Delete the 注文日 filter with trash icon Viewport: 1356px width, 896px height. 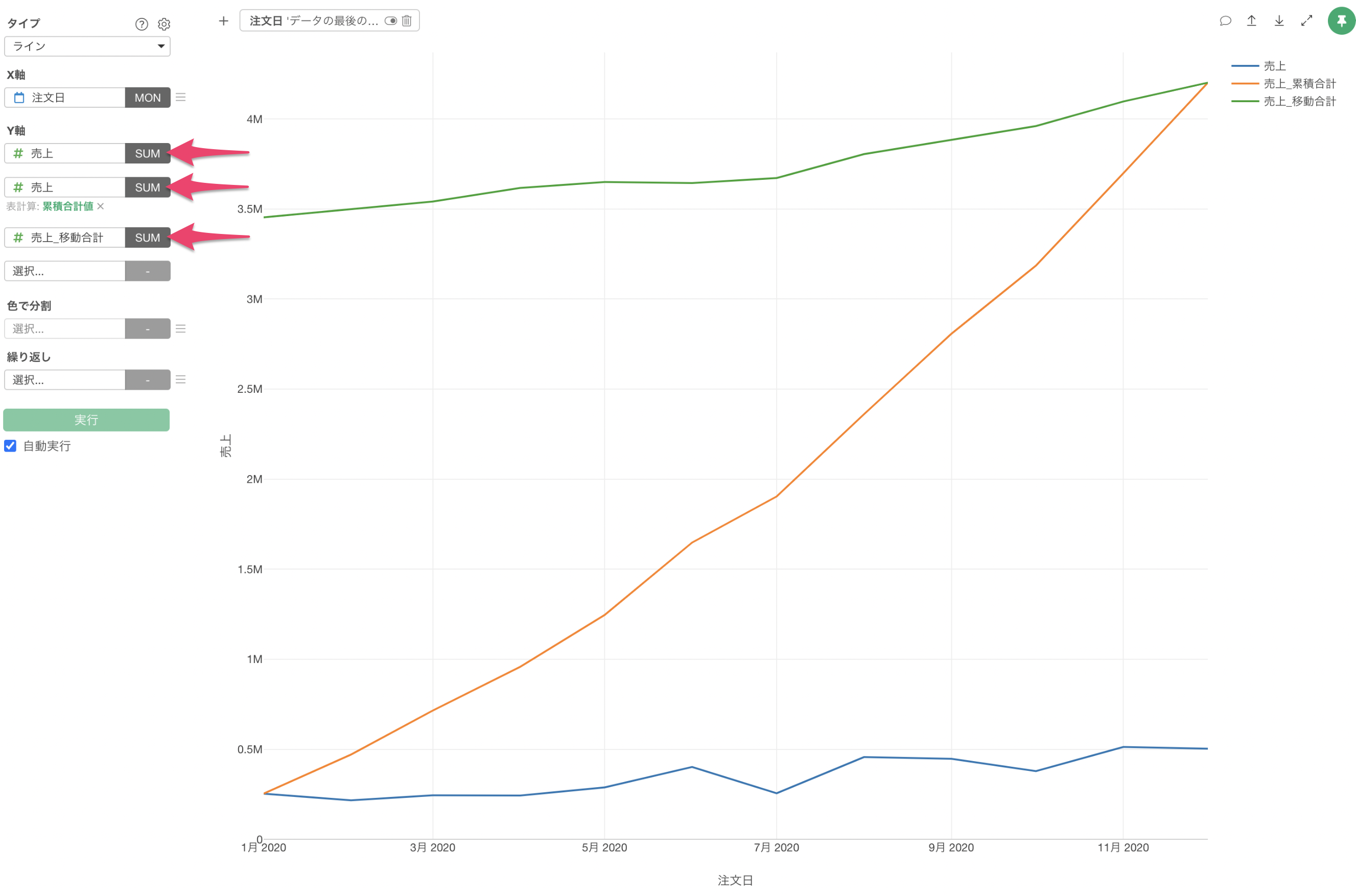(407, 21)
